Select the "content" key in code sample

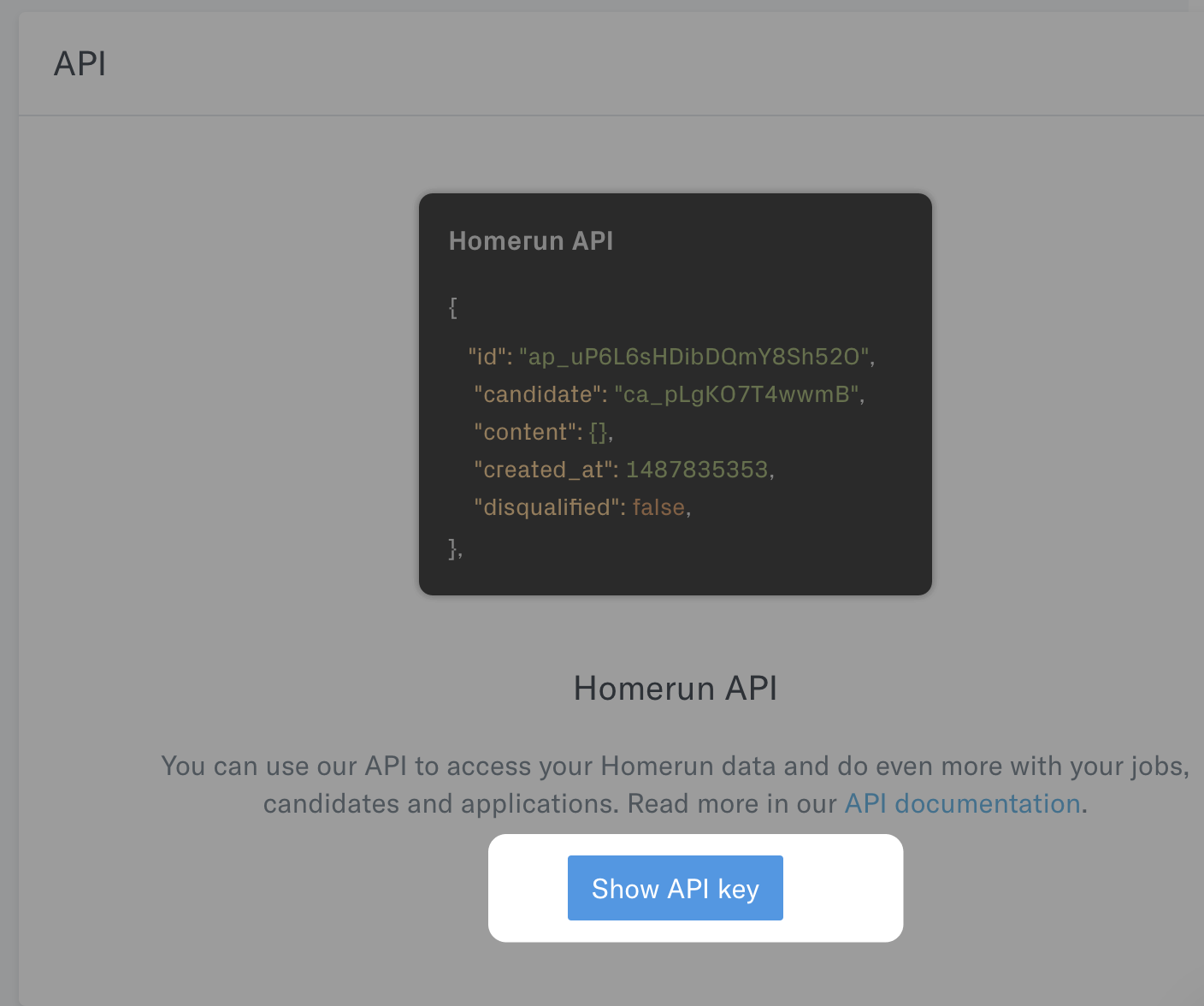tap(527, 432)
